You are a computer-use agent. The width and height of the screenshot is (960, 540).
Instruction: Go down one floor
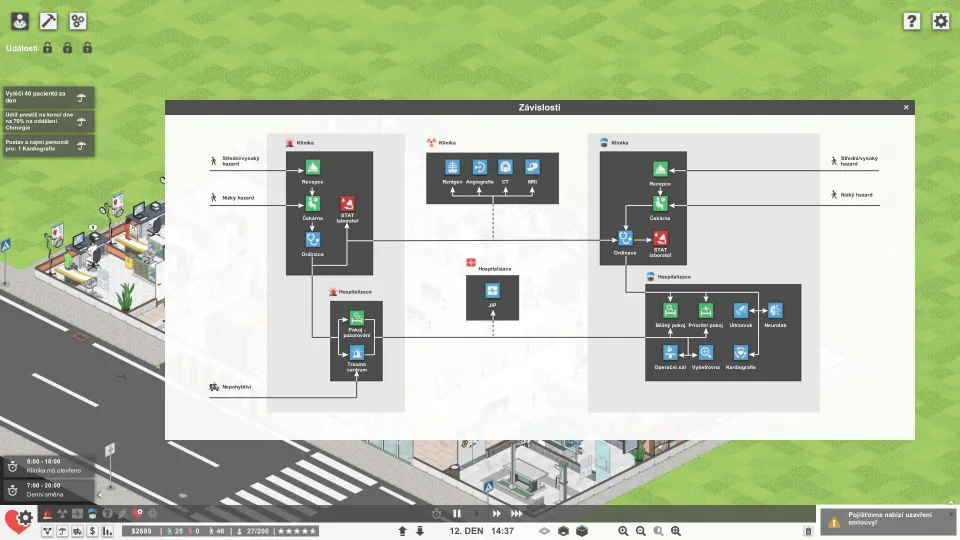pos(420,530)
